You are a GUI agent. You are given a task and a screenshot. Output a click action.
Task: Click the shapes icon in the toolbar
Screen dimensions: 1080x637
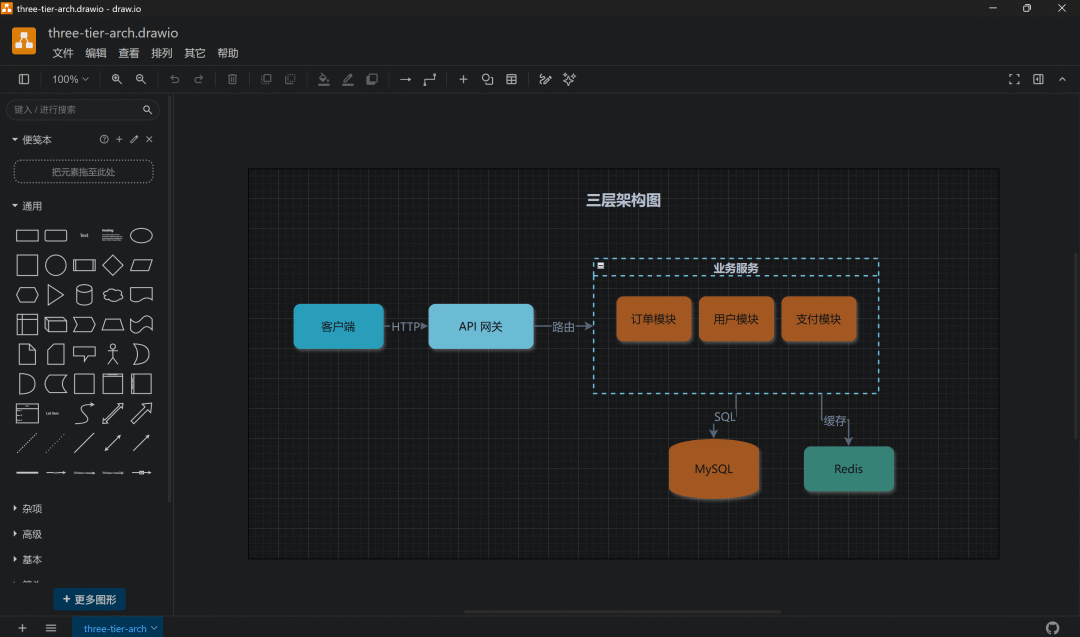(488, 79)
